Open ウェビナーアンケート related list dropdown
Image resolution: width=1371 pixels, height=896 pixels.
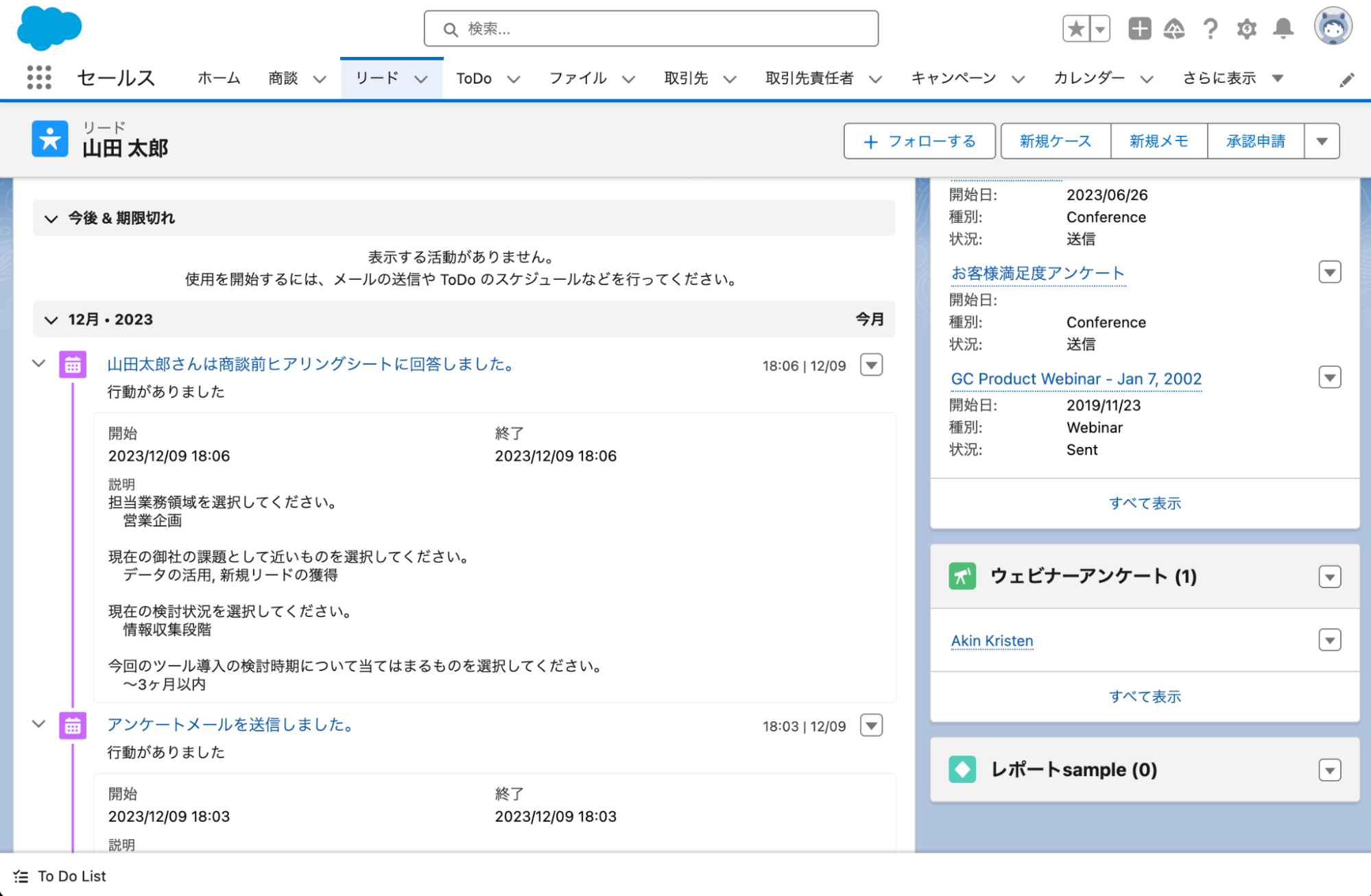point(1329,577)
